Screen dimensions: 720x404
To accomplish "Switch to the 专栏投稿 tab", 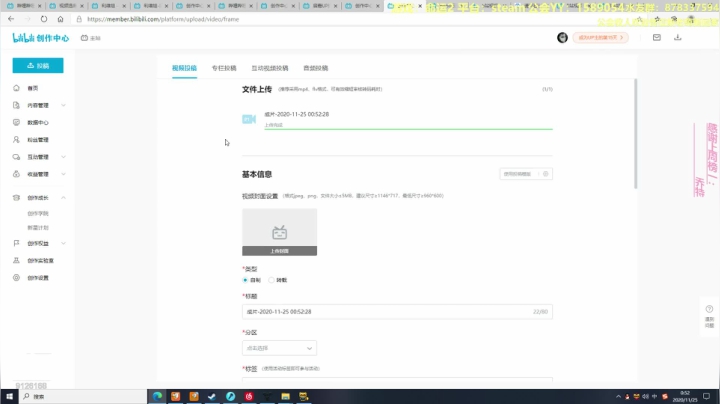I will tap(224, 68).
